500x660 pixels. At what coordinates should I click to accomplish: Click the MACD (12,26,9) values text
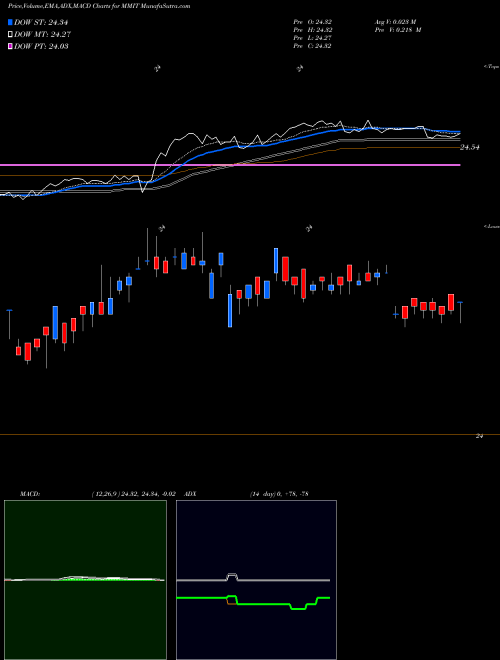coord(133,494)
